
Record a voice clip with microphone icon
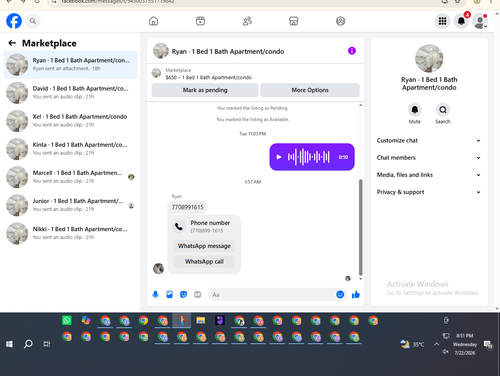155,295
